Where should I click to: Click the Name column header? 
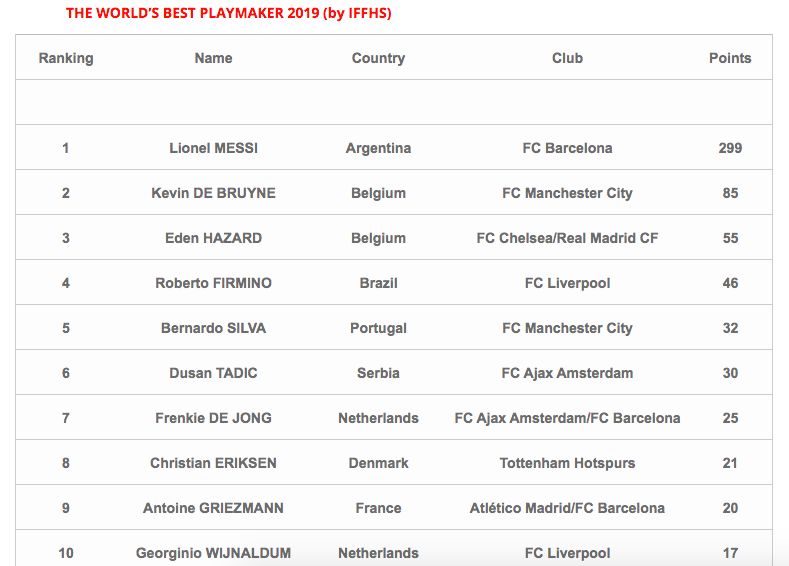pos(213,58)
